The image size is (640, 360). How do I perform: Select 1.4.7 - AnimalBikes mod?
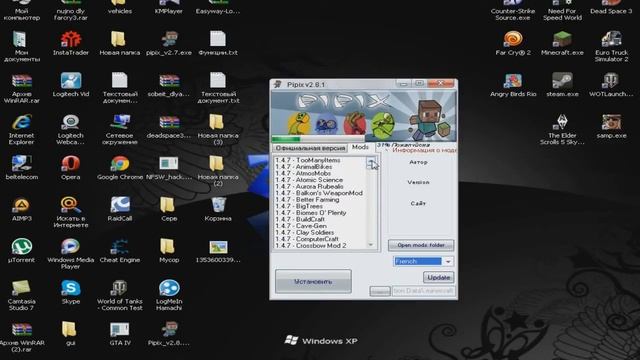[303, 167]
